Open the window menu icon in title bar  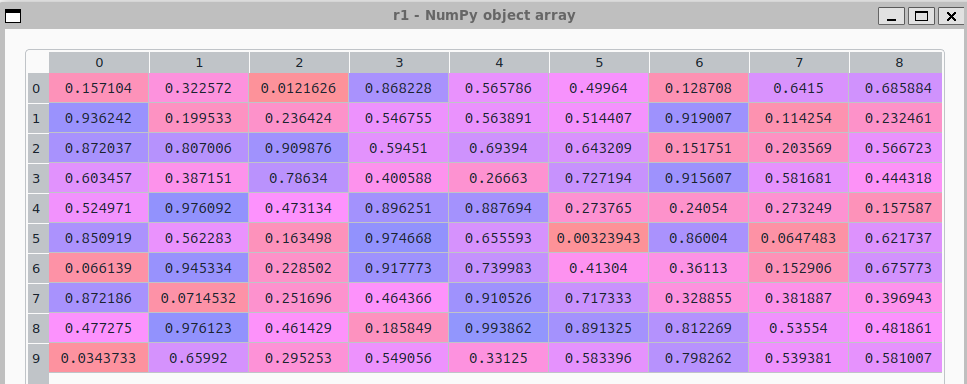point(13,16)
